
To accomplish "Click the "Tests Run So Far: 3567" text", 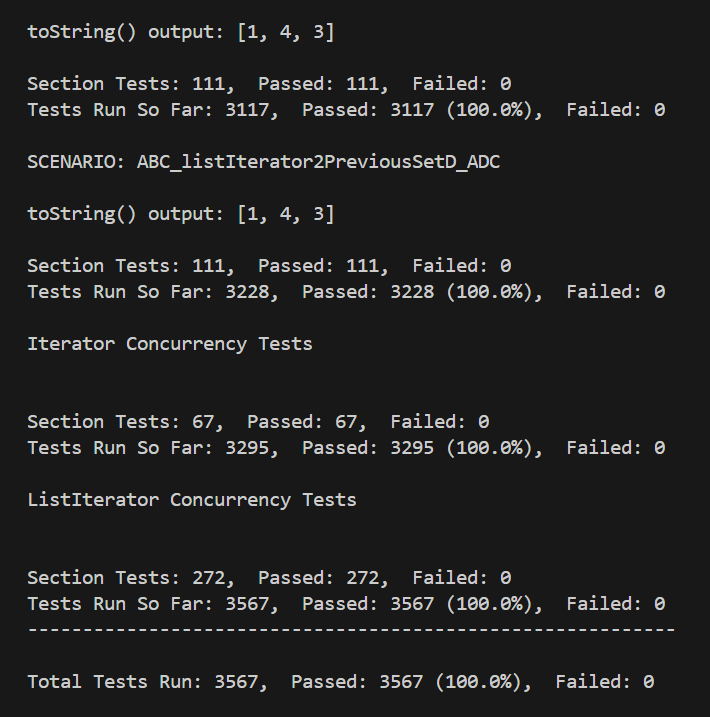I will coord(148,604).
